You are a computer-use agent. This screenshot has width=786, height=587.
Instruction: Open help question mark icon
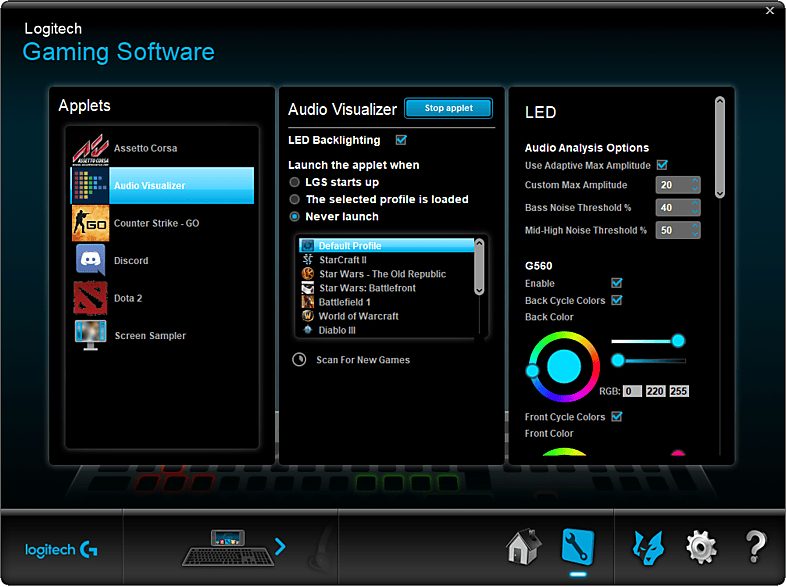[x=755, y=547]
